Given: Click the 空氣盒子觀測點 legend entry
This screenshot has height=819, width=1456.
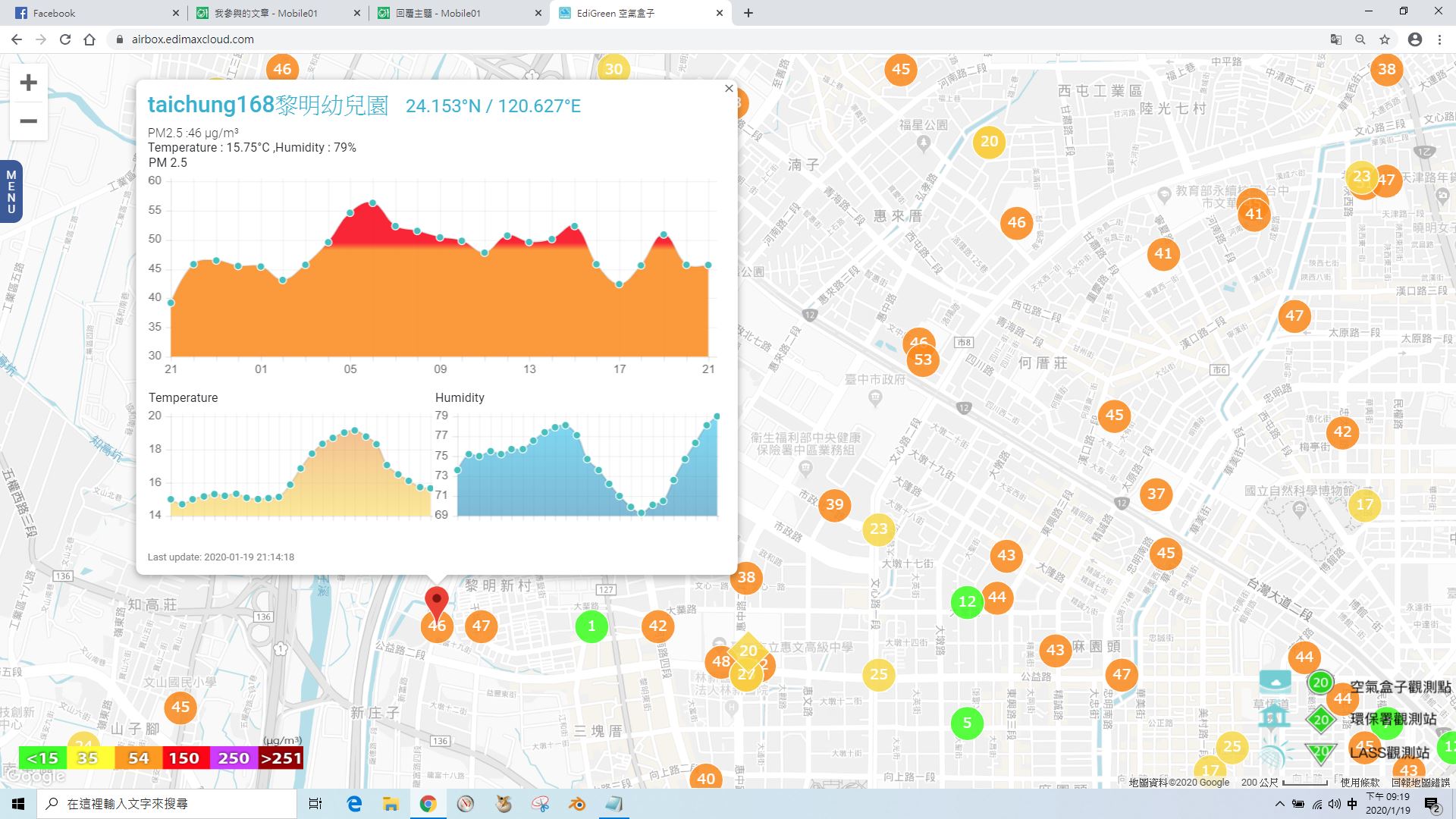Looking at the screenshot, I should click(1379, 686).
